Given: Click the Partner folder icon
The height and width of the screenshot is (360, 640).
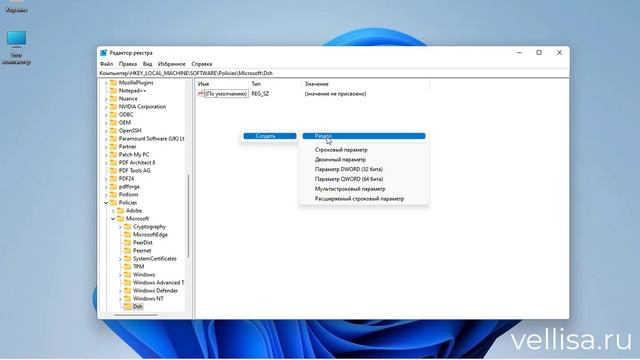Looking at the screenshot, I should click(113, 147).
